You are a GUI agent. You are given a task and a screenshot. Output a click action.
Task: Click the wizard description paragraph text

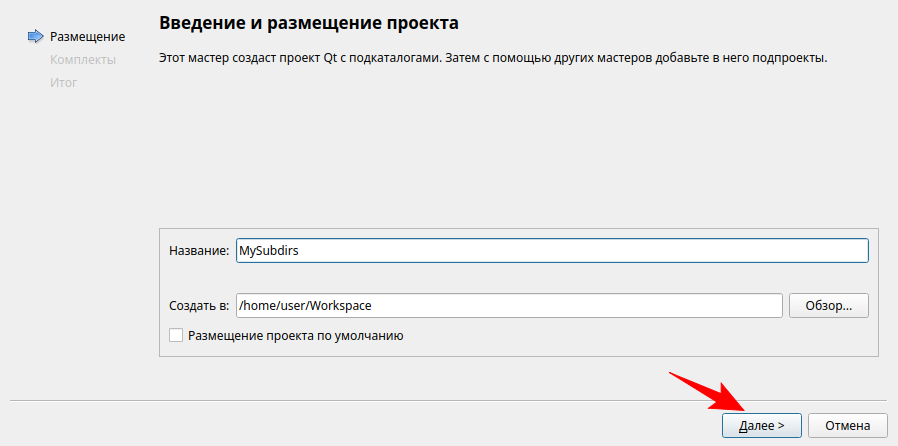pyautogui.click(x=493, y=59)
